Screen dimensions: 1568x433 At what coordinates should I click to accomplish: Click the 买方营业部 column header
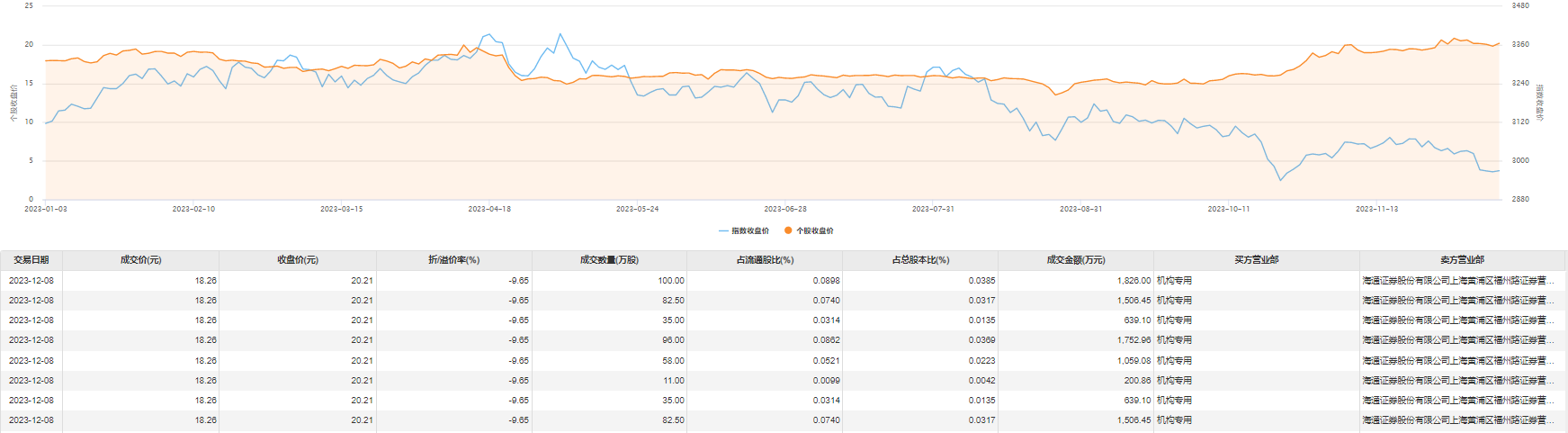[1257, 260]
